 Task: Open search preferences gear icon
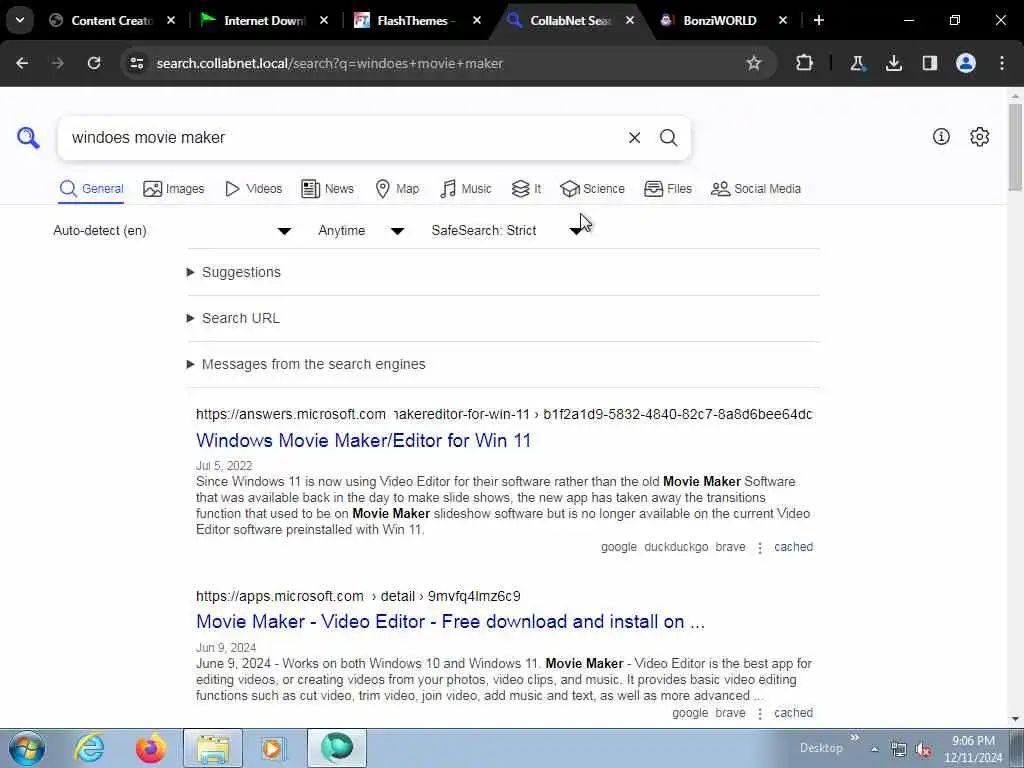click(x=980, y=136)
